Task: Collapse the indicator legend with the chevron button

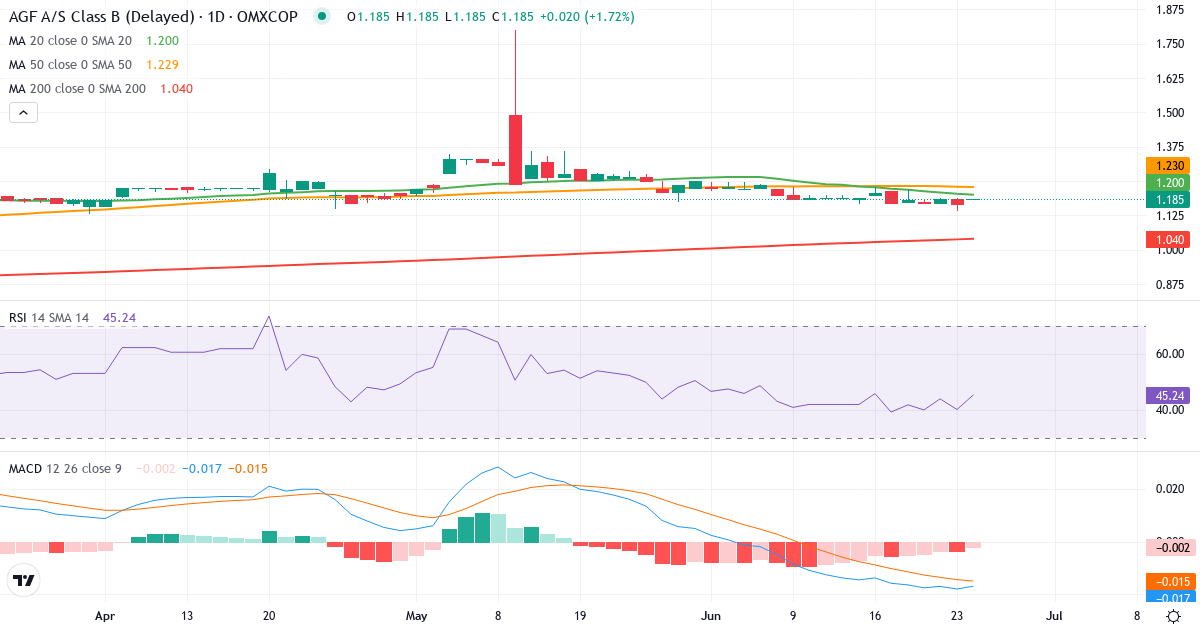Action: [x=23, y=113]
